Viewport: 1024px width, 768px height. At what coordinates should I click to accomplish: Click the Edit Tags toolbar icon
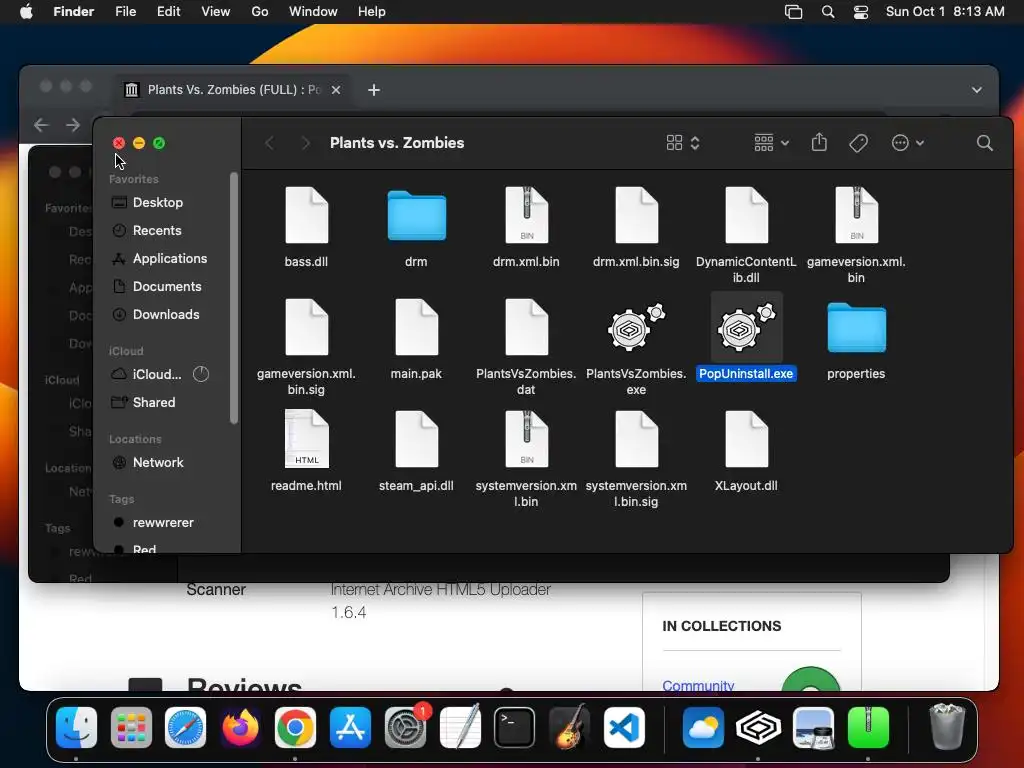click(858, 143)
